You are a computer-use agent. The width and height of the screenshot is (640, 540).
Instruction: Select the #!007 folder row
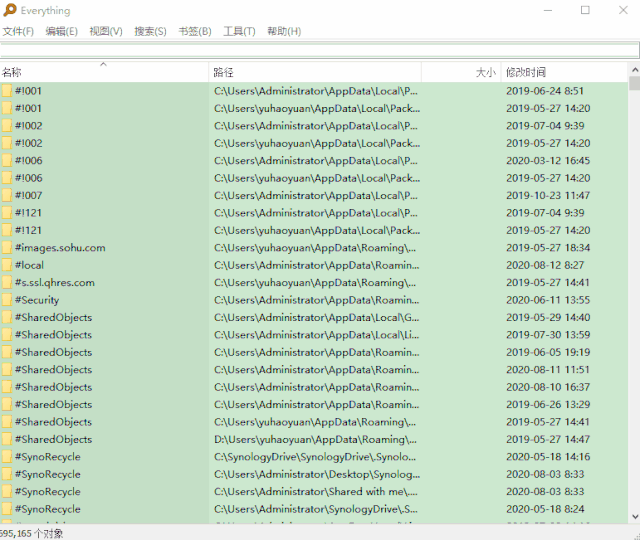coord(314,196)
